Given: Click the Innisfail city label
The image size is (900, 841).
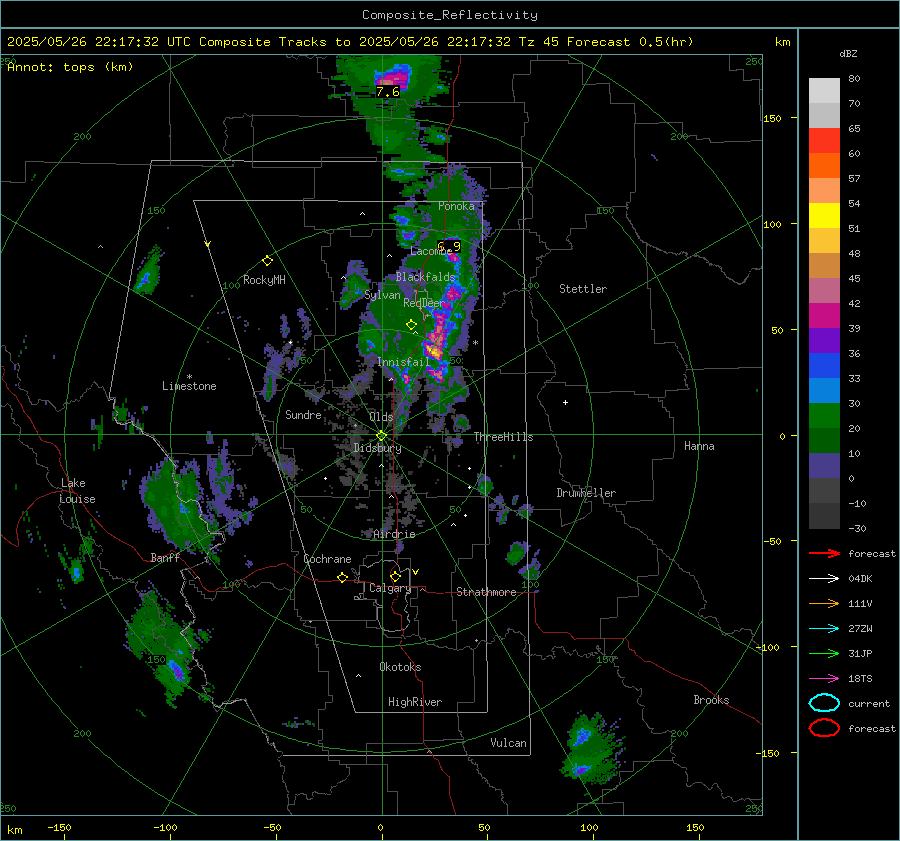Looking at the screenshot, I should 404,362.
